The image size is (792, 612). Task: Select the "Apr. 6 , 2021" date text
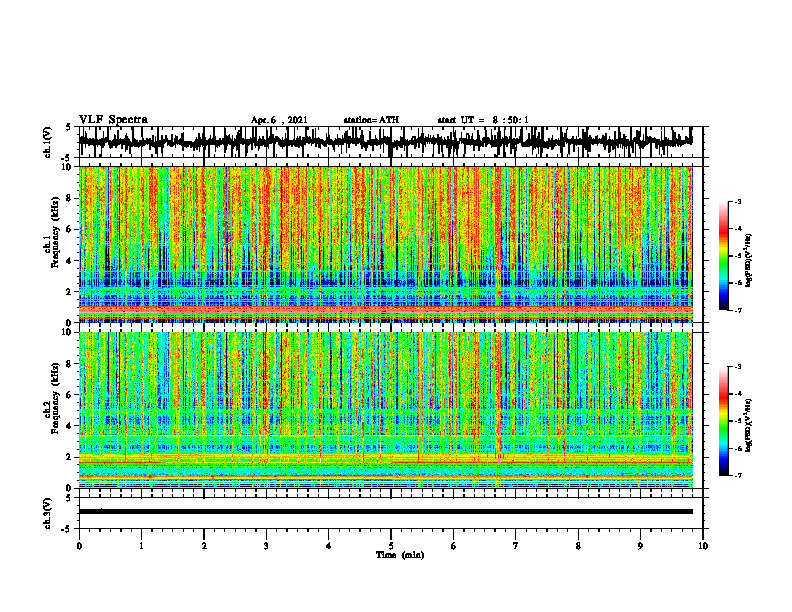279,120
